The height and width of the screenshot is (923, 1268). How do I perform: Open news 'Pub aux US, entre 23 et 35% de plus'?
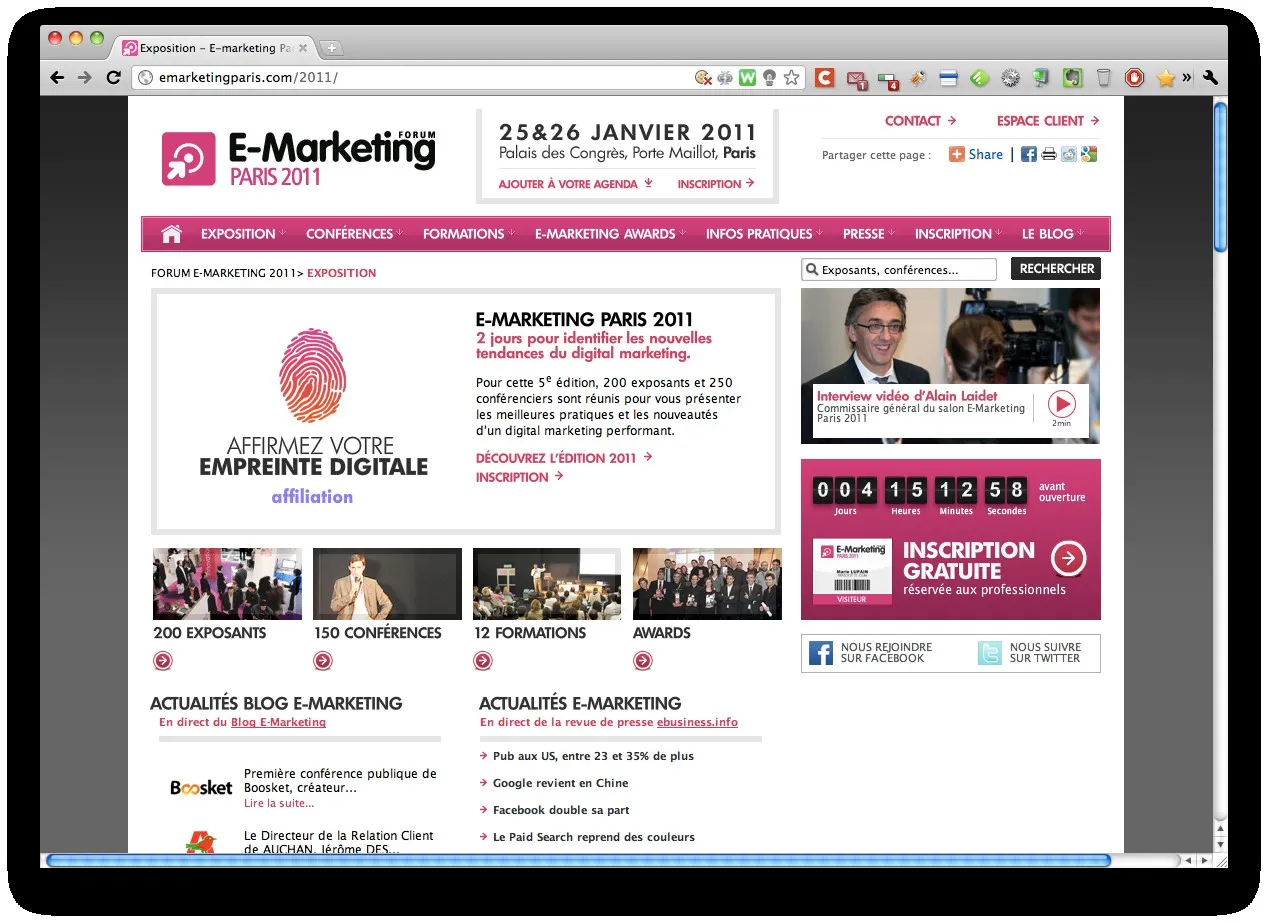pyautogui.click(x=593, y=756)
